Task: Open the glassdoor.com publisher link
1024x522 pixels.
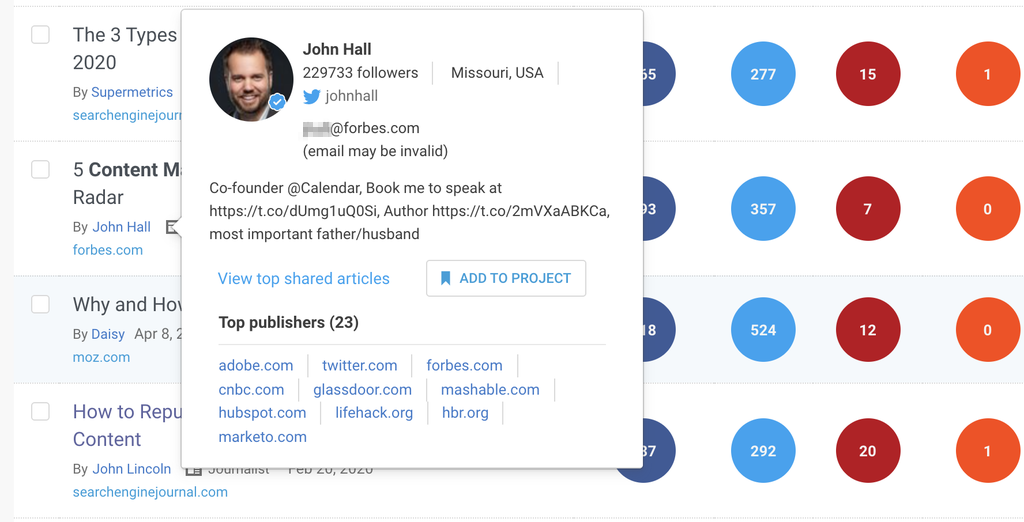Action: coord(362,390)
